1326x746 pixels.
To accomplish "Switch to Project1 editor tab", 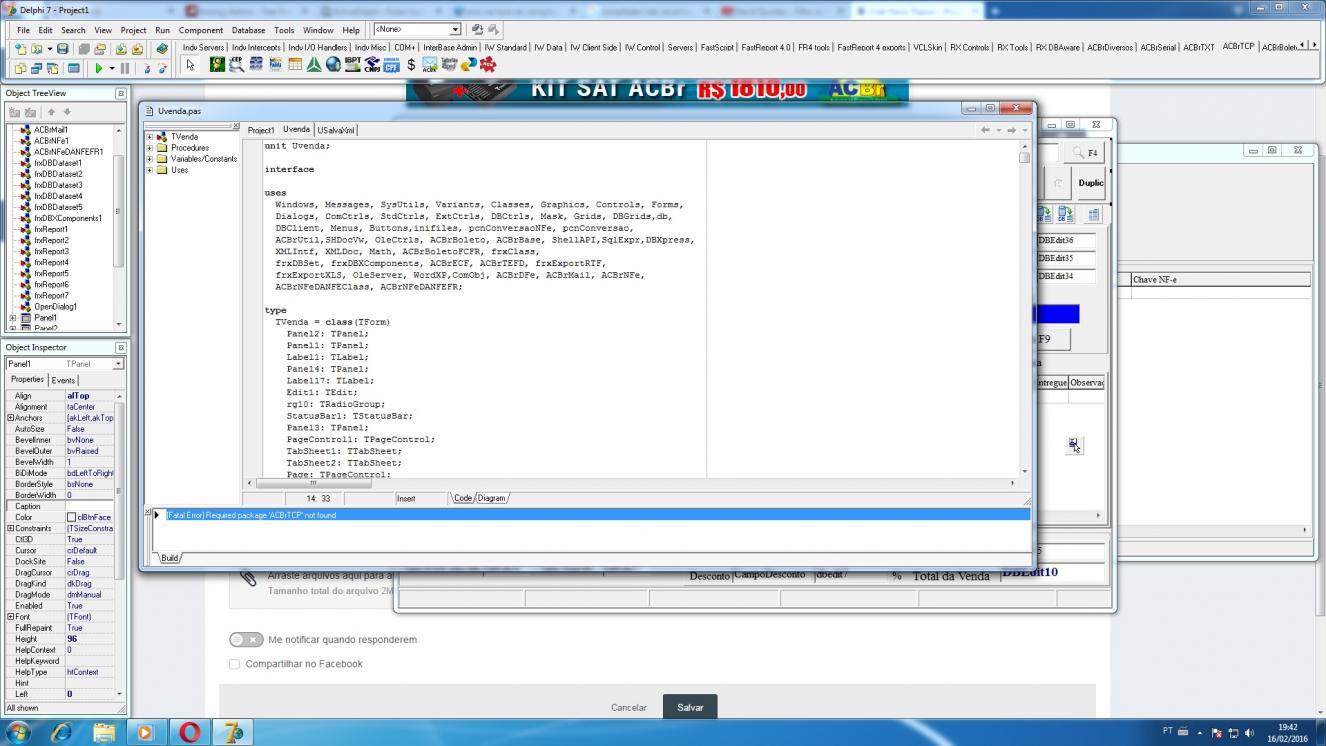I will (261, 130).
